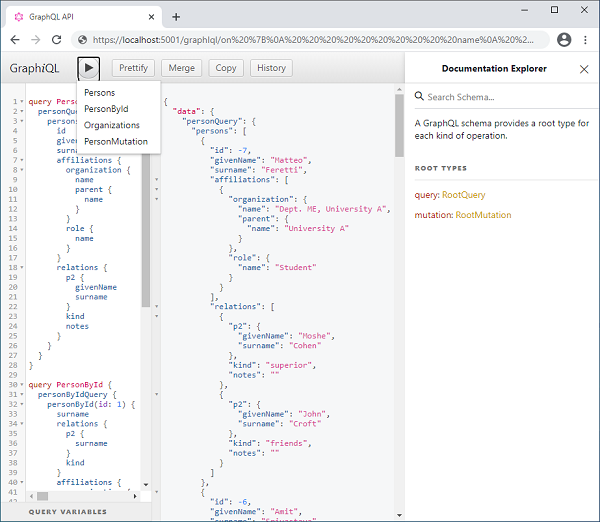Click the "superior" kind value in results
The height and width of the screenshot is (522, 600).
coord(289,365)
